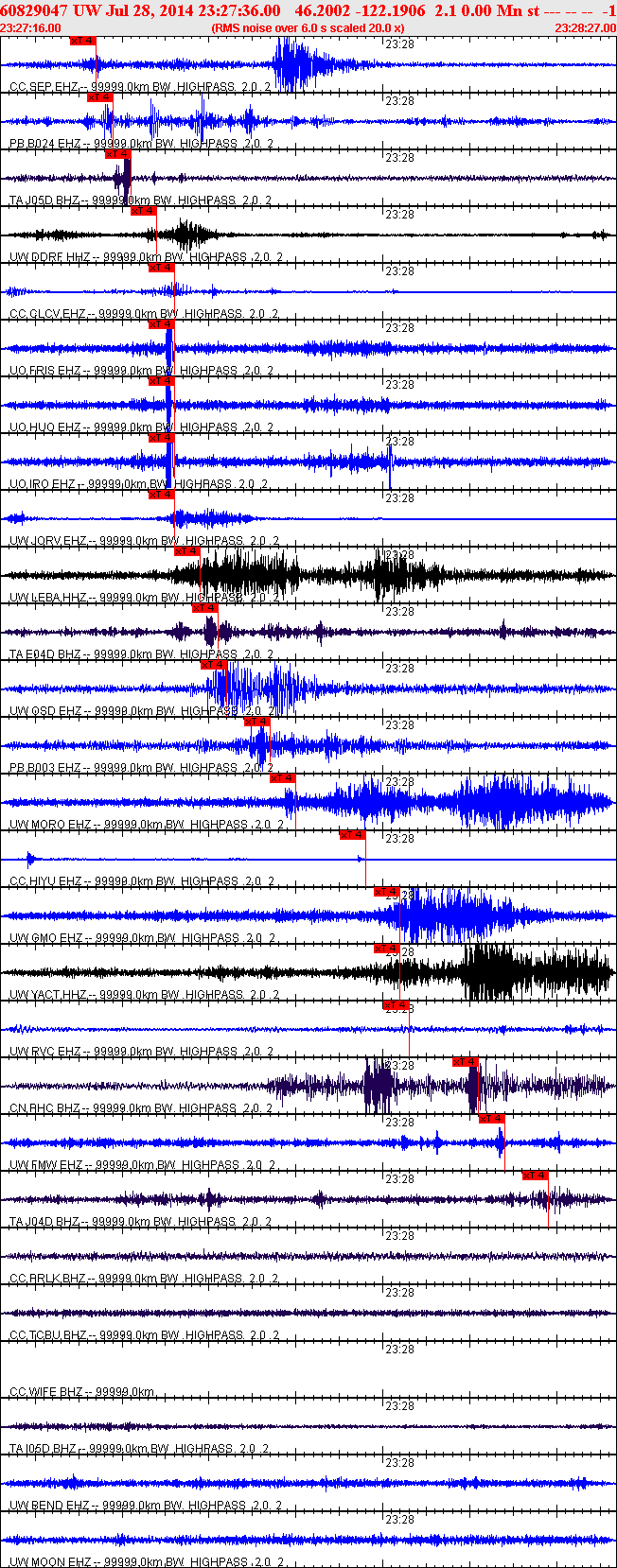This screenshot has width=617, height=1568.
Task: Click the CC SEP EHZ trace label
Action: click(140, 87)
